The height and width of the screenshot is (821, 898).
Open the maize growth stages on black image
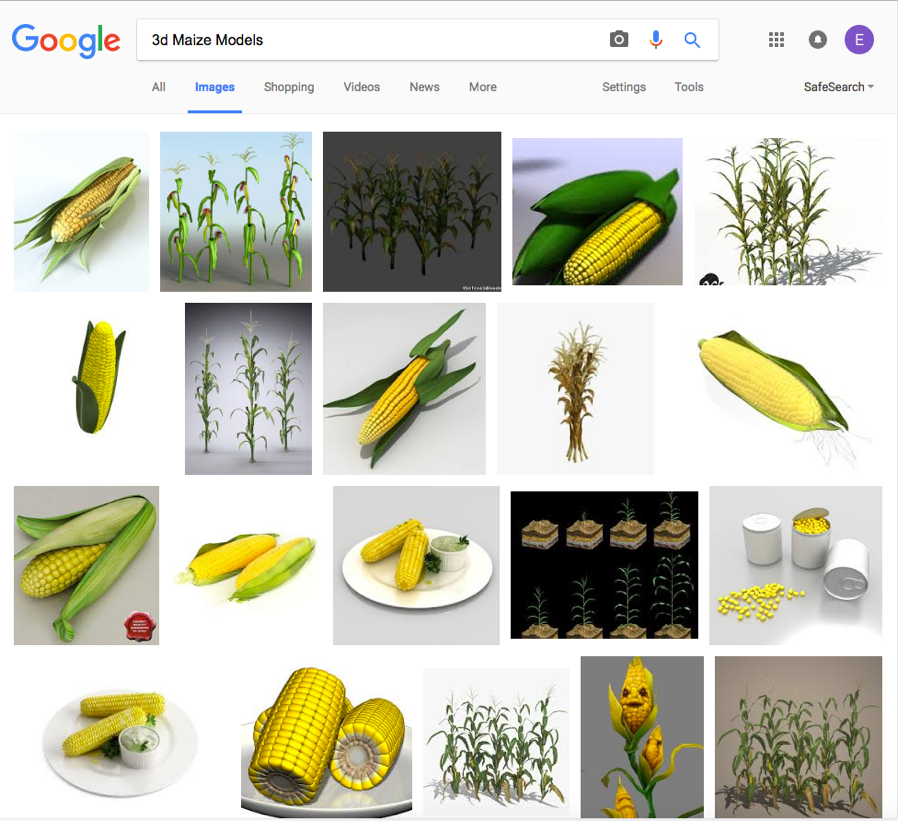tap(604, 565)
